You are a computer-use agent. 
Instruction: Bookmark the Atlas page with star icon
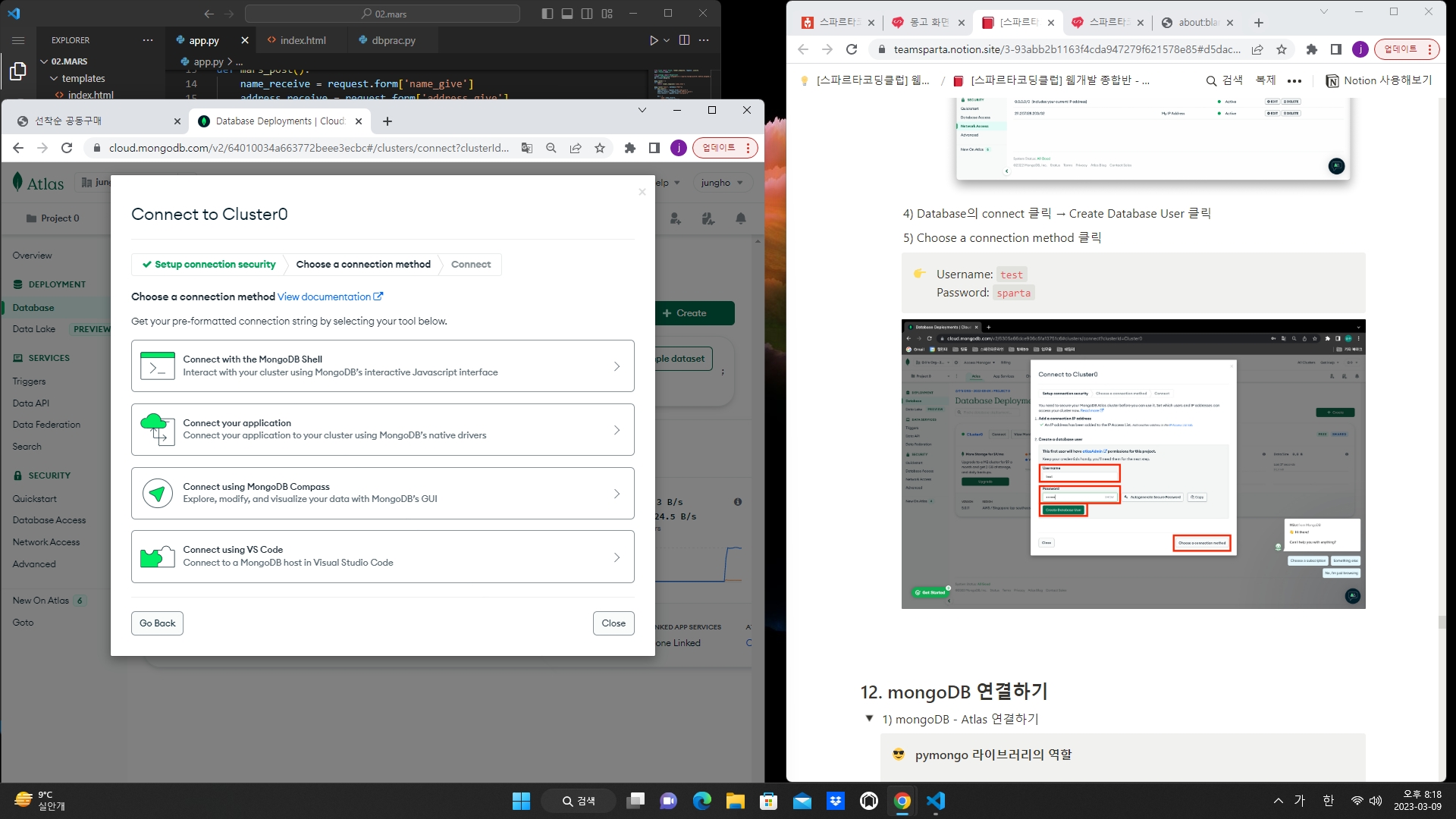[x=600, y=148]
